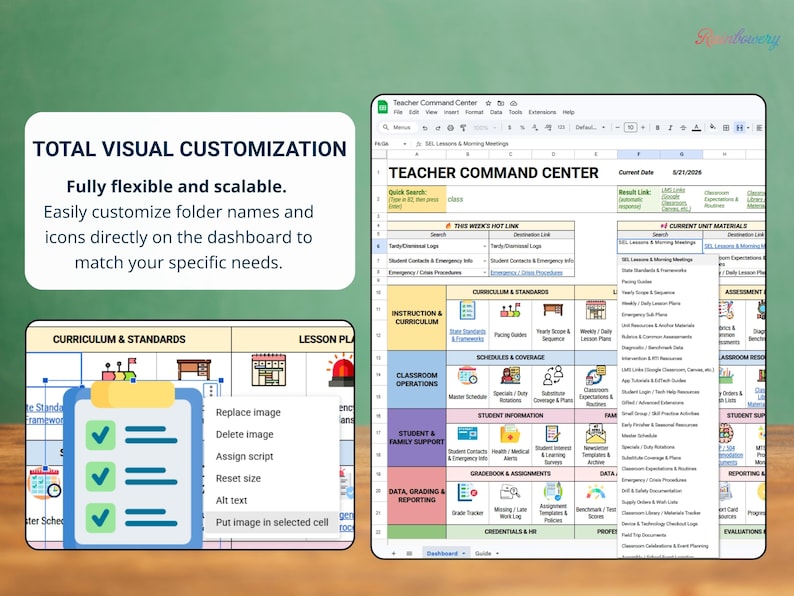The width and height of the screenshot is (794, 596).
Task: Click the increase decimal places icon
Action: pos(548,128)
